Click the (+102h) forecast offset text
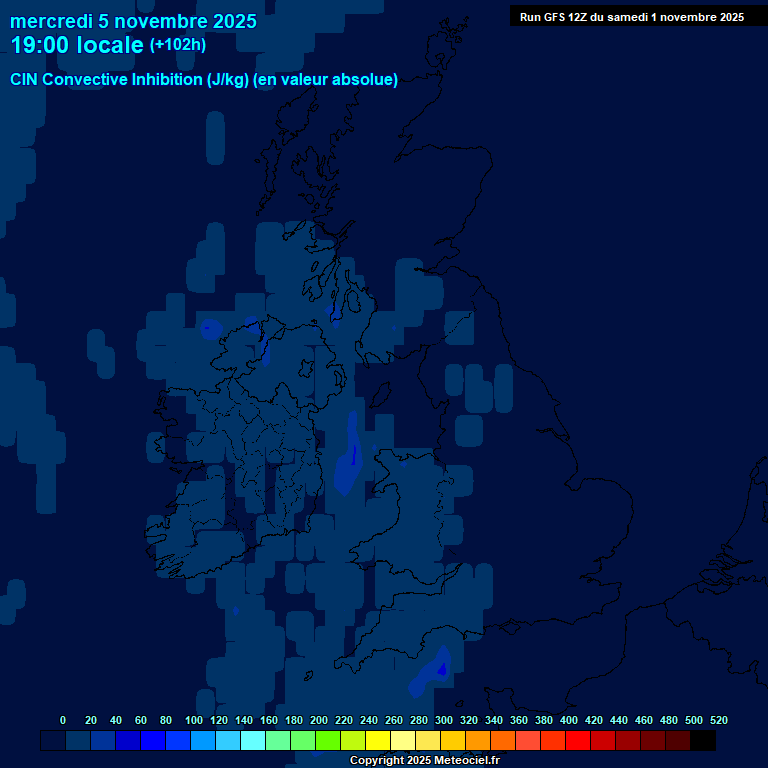Viewport: 768px width, 768px height. [178, 45]
